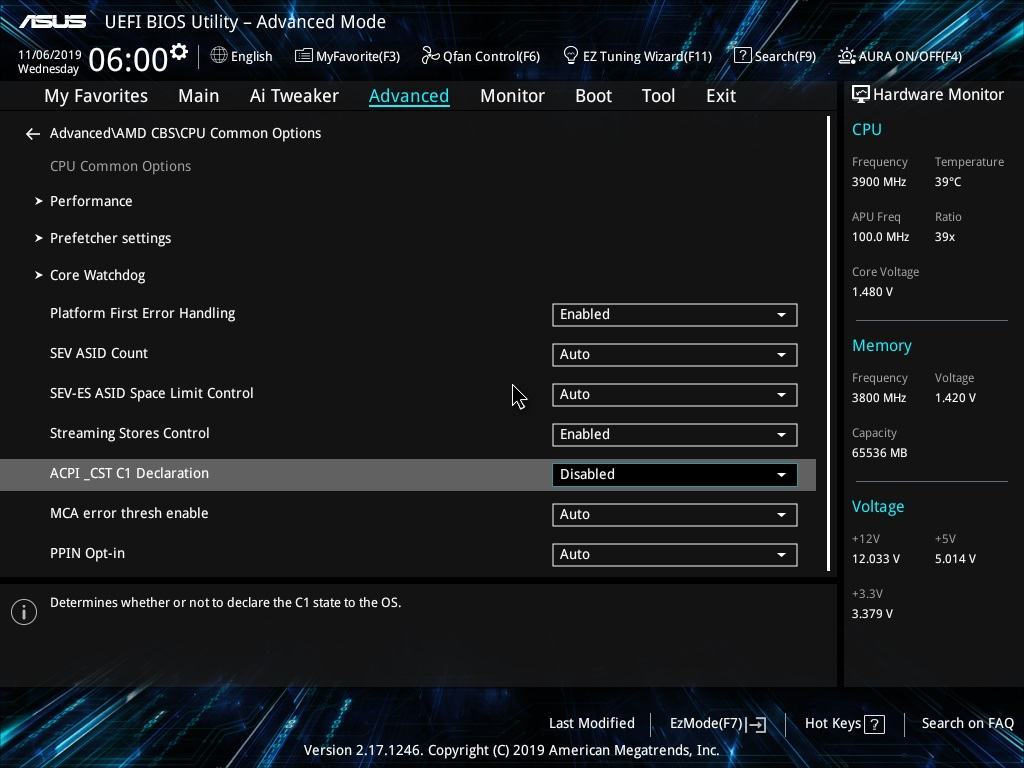Click AURA ON/OFF(F4) label

910,56
